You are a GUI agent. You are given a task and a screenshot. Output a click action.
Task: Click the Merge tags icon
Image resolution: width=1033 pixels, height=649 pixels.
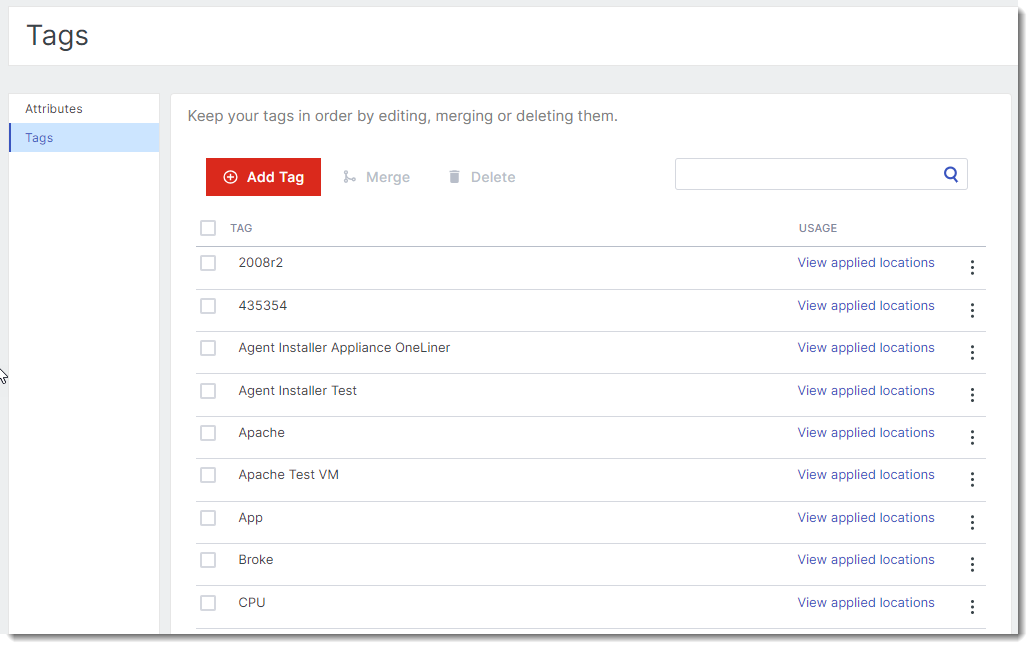coord(349,177)
